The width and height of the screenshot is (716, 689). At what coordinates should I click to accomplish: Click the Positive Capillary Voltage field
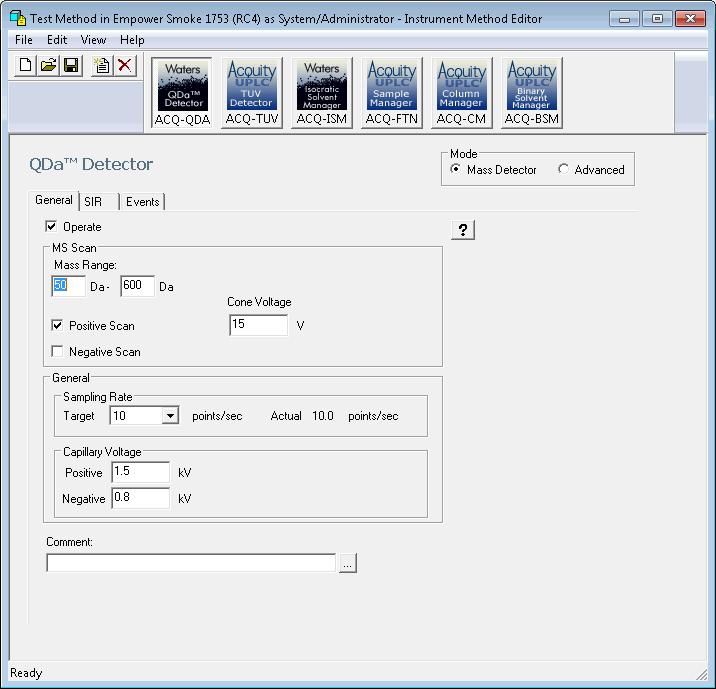[x=141, y=472]
